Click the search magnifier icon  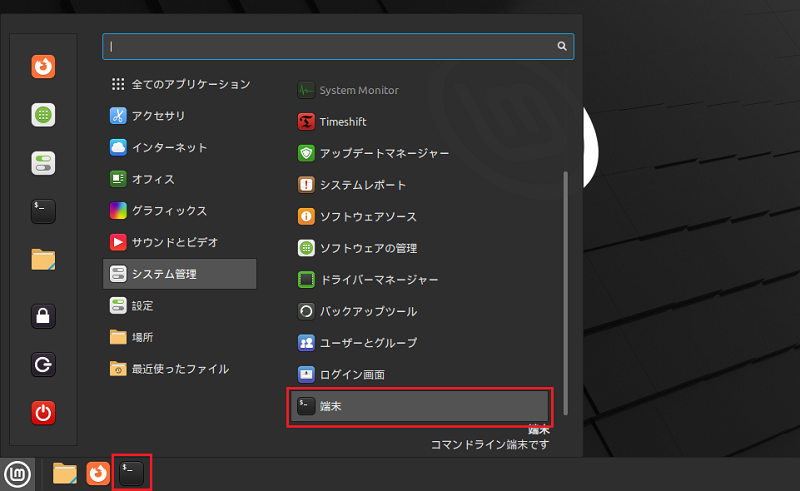click(562, 46)
